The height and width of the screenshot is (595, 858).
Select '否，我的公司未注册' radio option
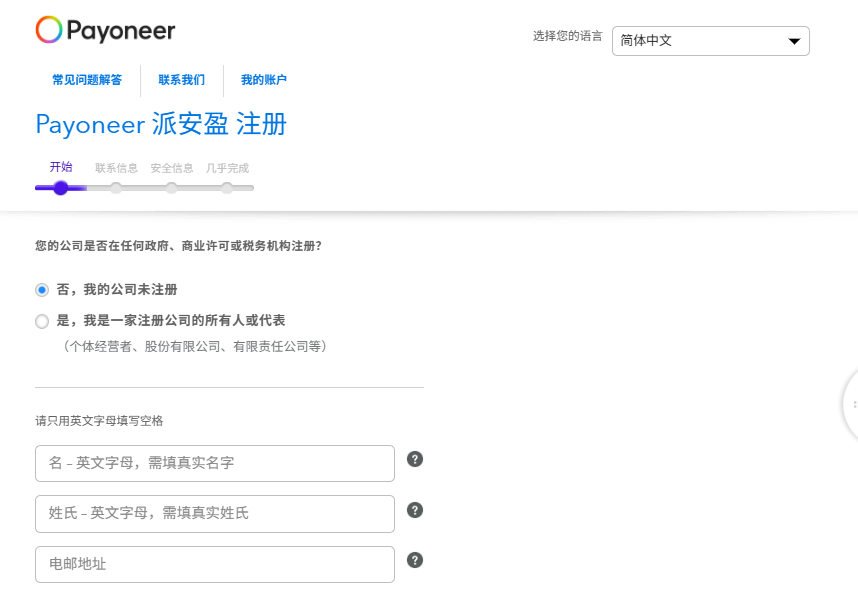(42, 290)
